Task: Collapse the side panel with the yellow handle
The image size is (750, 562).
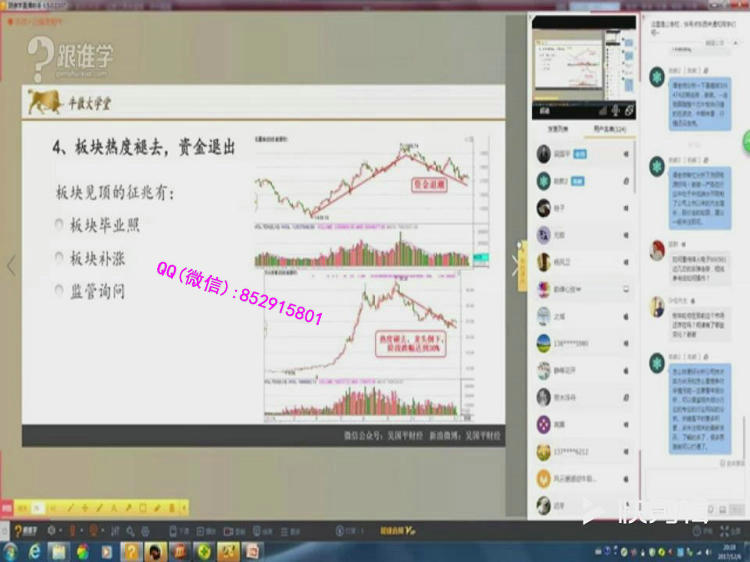Action: [x=520, y=267]
